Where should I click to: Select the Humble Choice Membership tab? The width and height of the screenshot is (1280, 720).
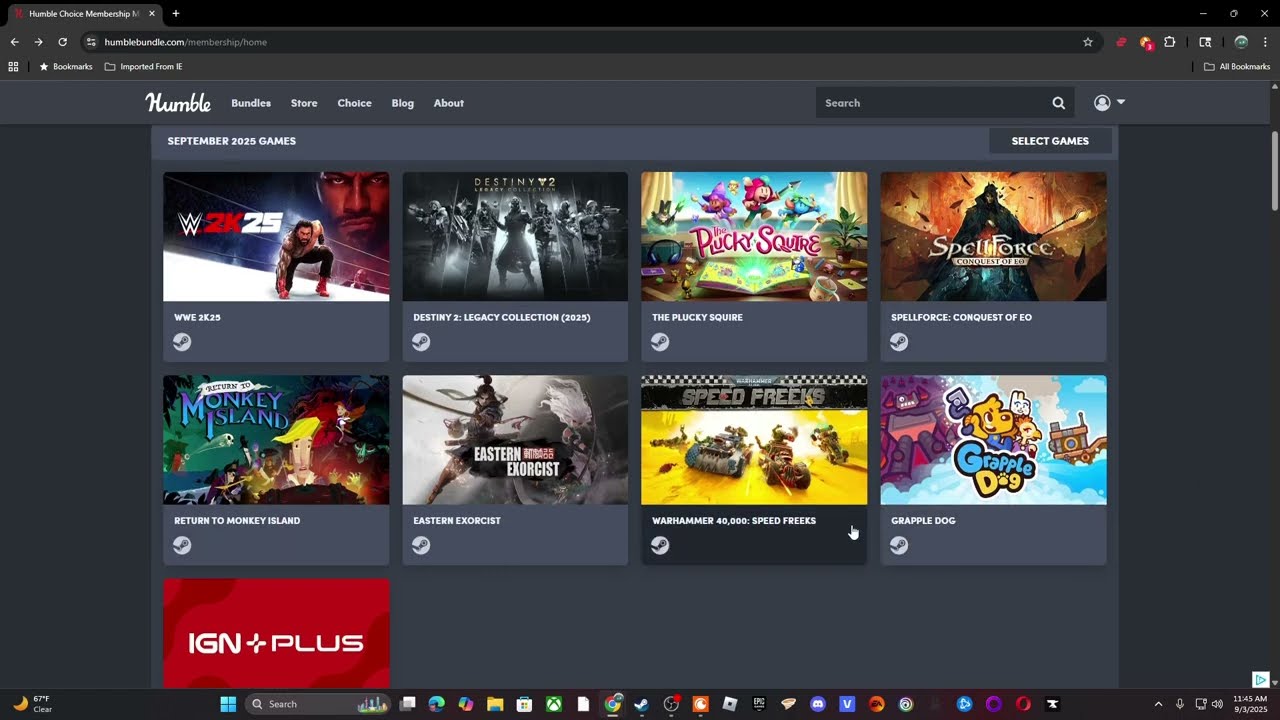click(84, 14)
